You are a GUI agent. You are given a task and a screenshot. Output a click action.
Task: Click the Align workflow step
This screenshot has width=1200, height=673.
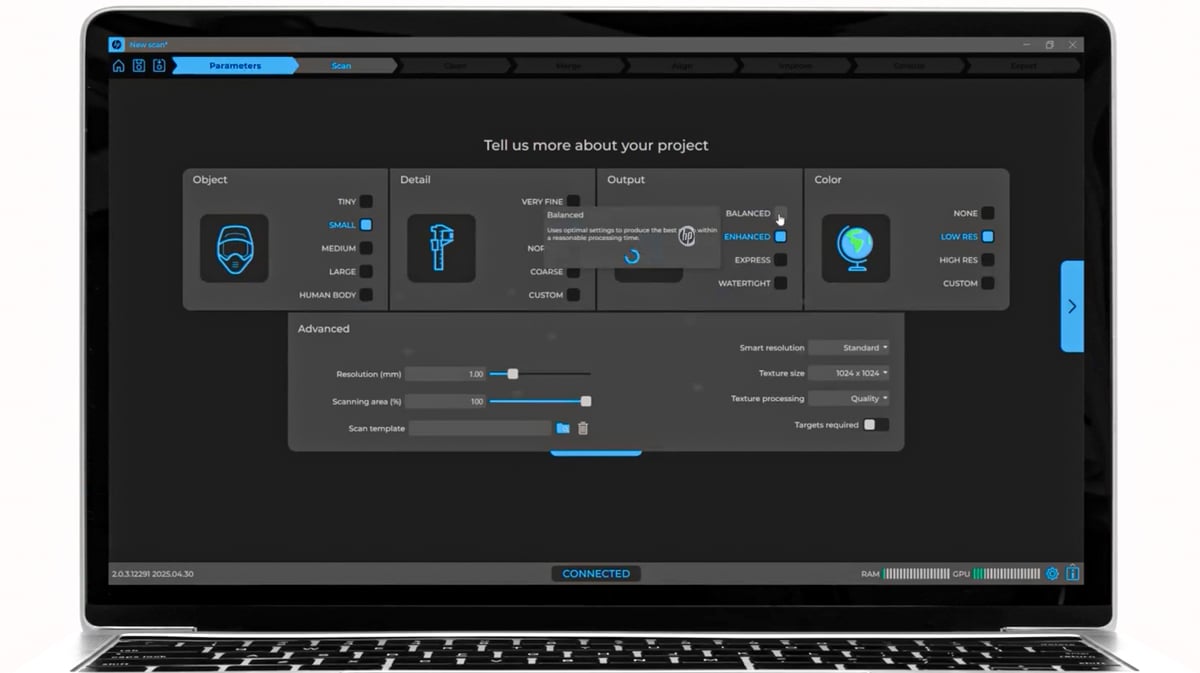(682, 66)
